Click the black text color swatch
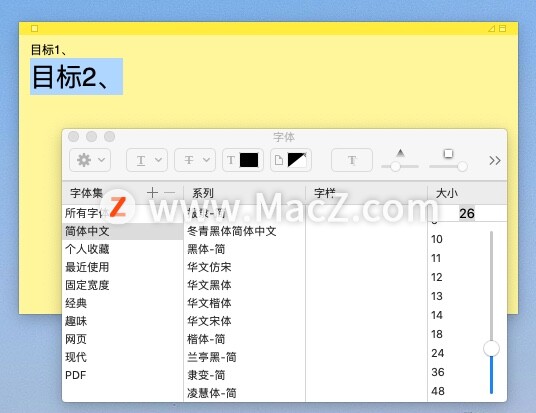Screen dimensions: 536x413 (x=249, y=160)
